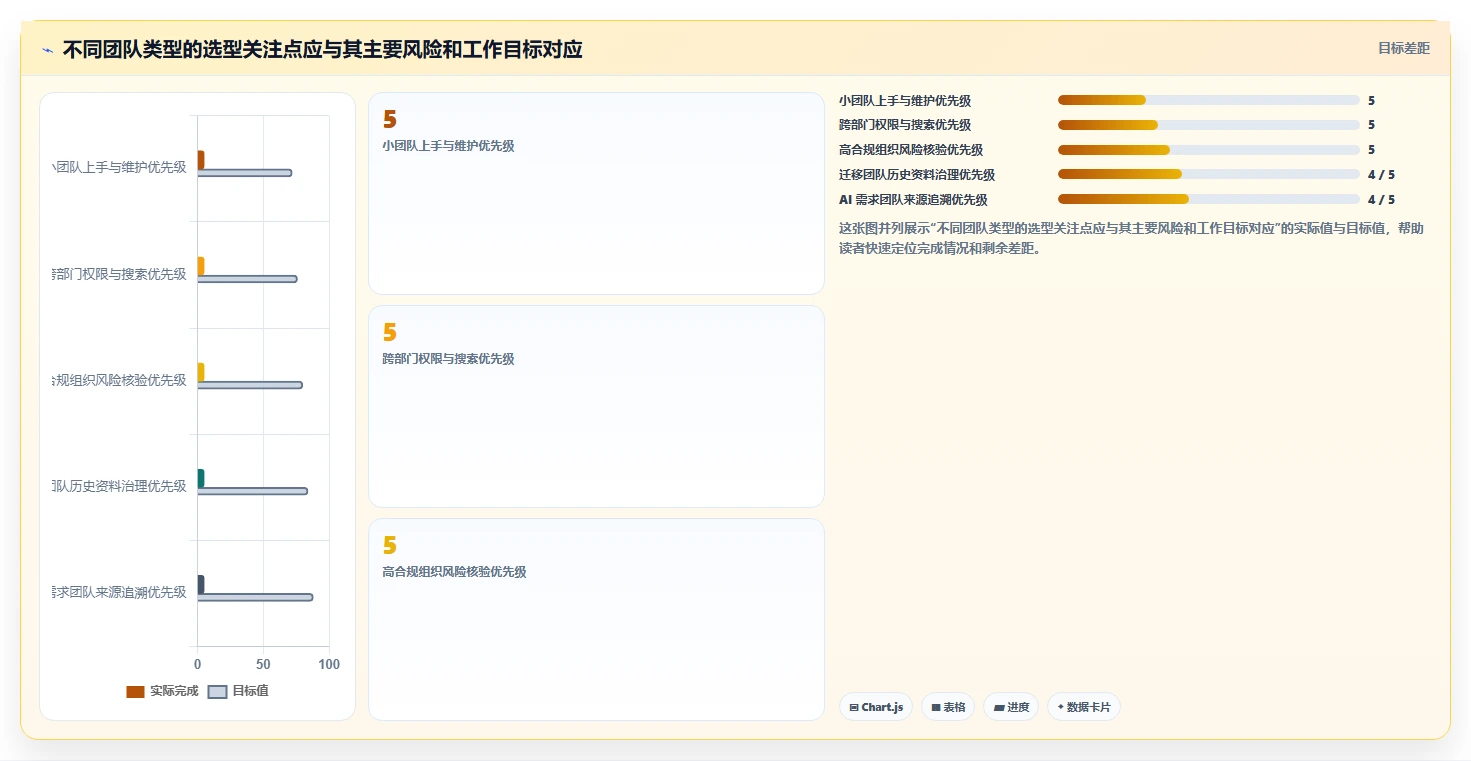The height and width of the screenshot is (761, 1471).
Task: Click progress bar for 迁移团队历史资料治理优先级
Action: coord(1208,174)
